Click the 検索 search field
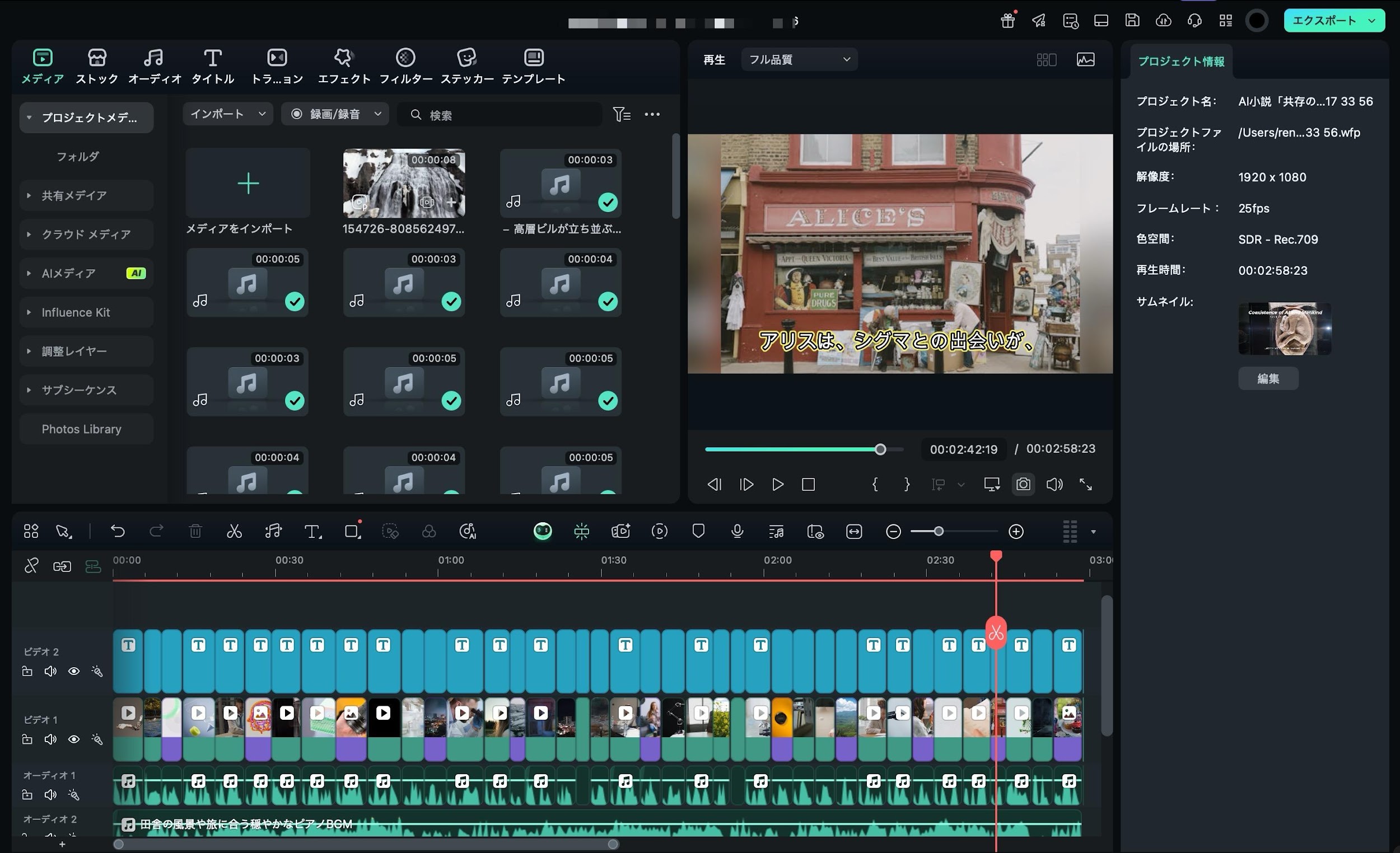The width and height of the screenshot is (1400, 853). pos(500,114)
